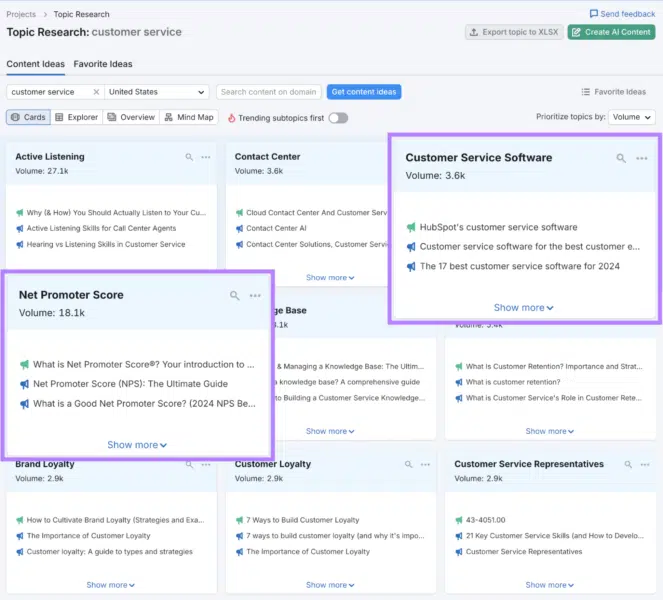Open the Prioritize topics by Volume dropdown

(632, 117)
